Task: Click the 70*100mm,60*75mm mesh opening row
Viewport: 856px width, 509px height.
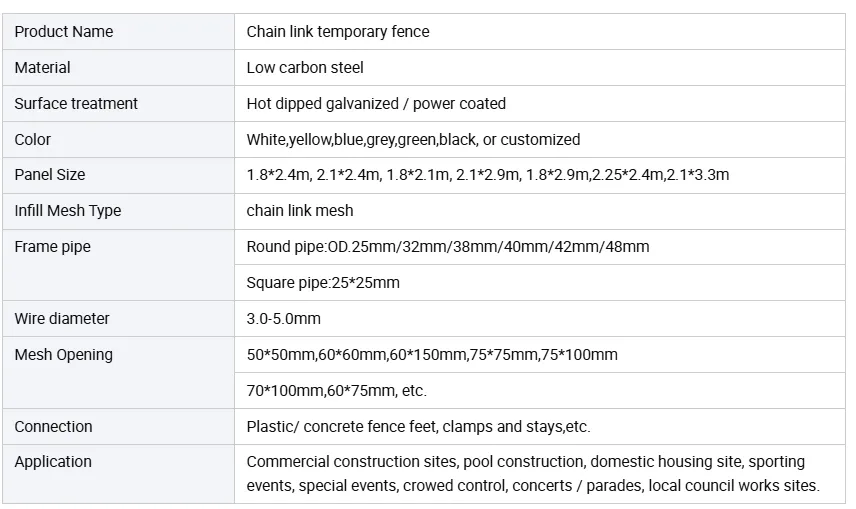Action: pyautogui.click(x=540, y=391)
